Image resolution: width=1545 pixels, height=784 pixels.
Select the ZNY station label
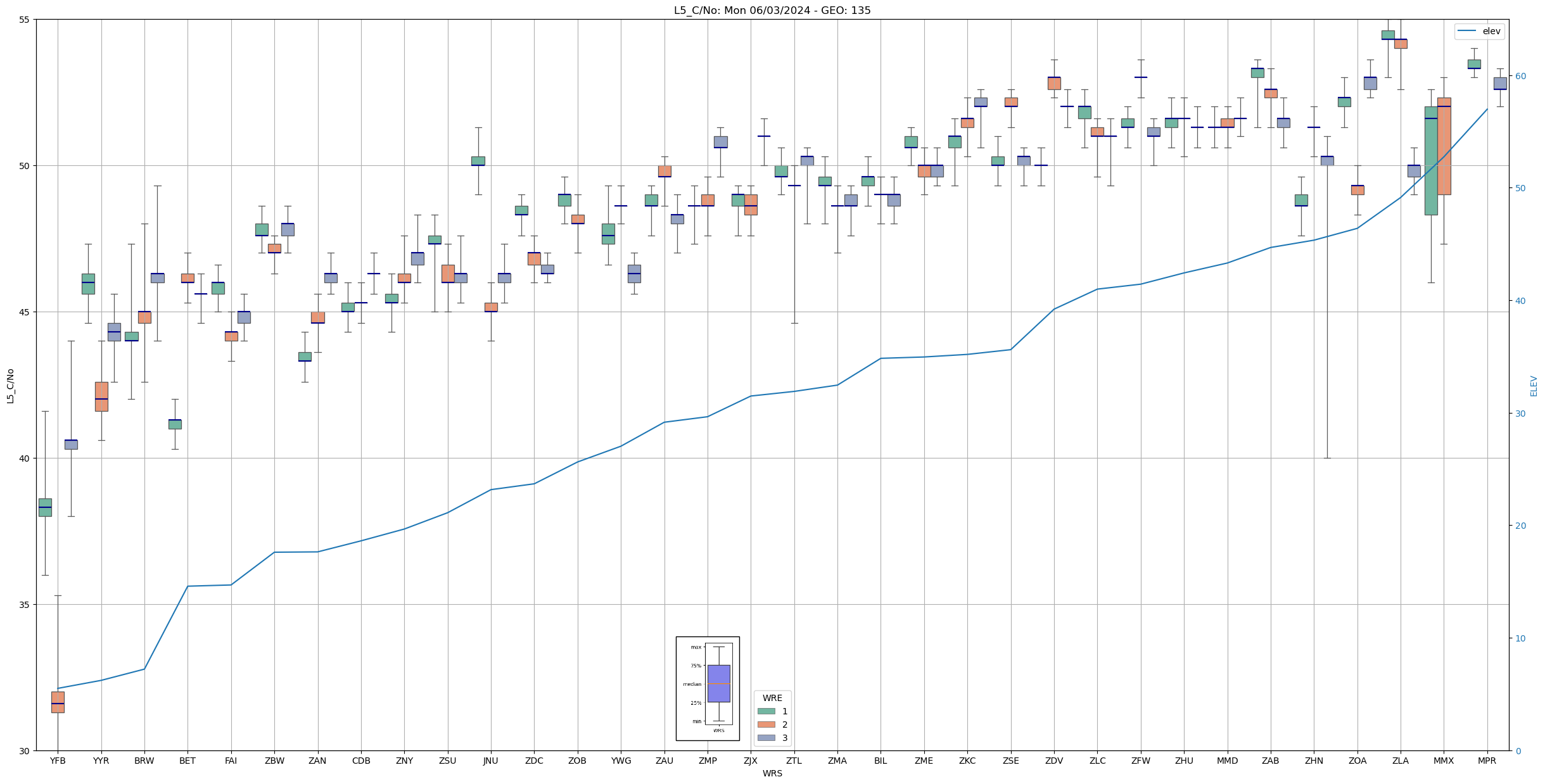[404, 761]
